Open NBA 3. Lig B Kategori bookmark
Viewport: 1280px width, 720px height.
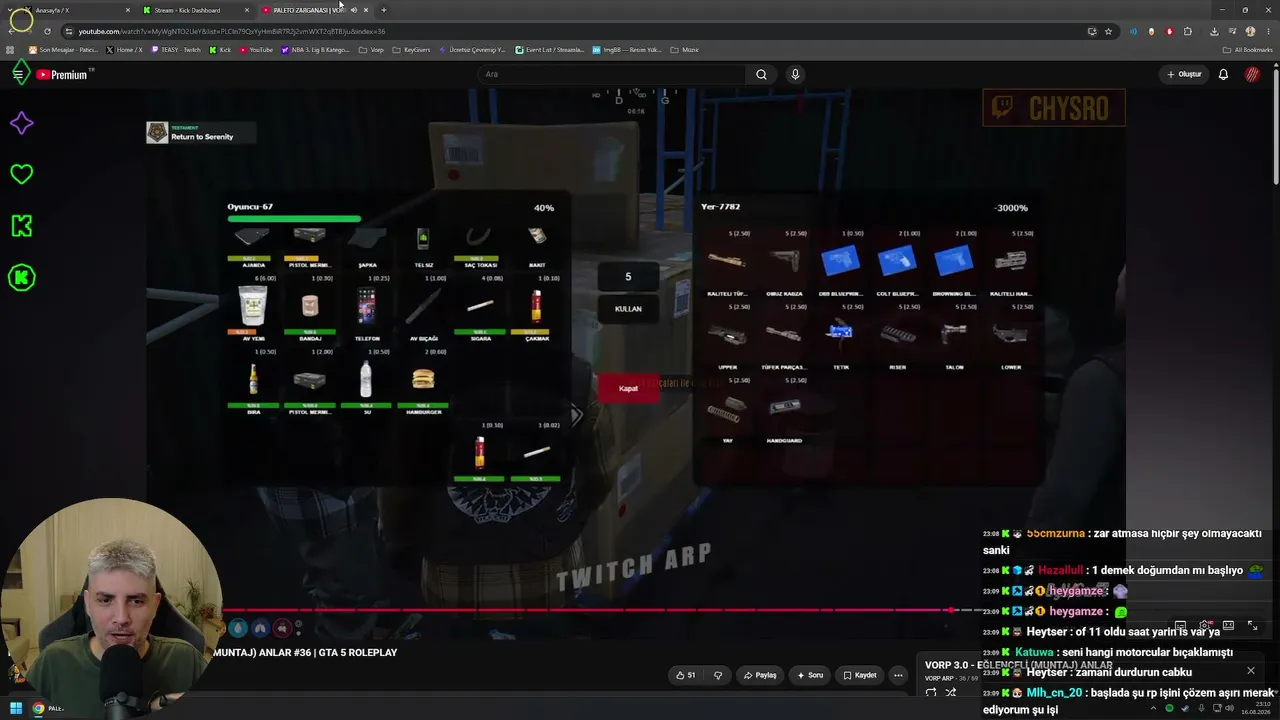[316, 49]
